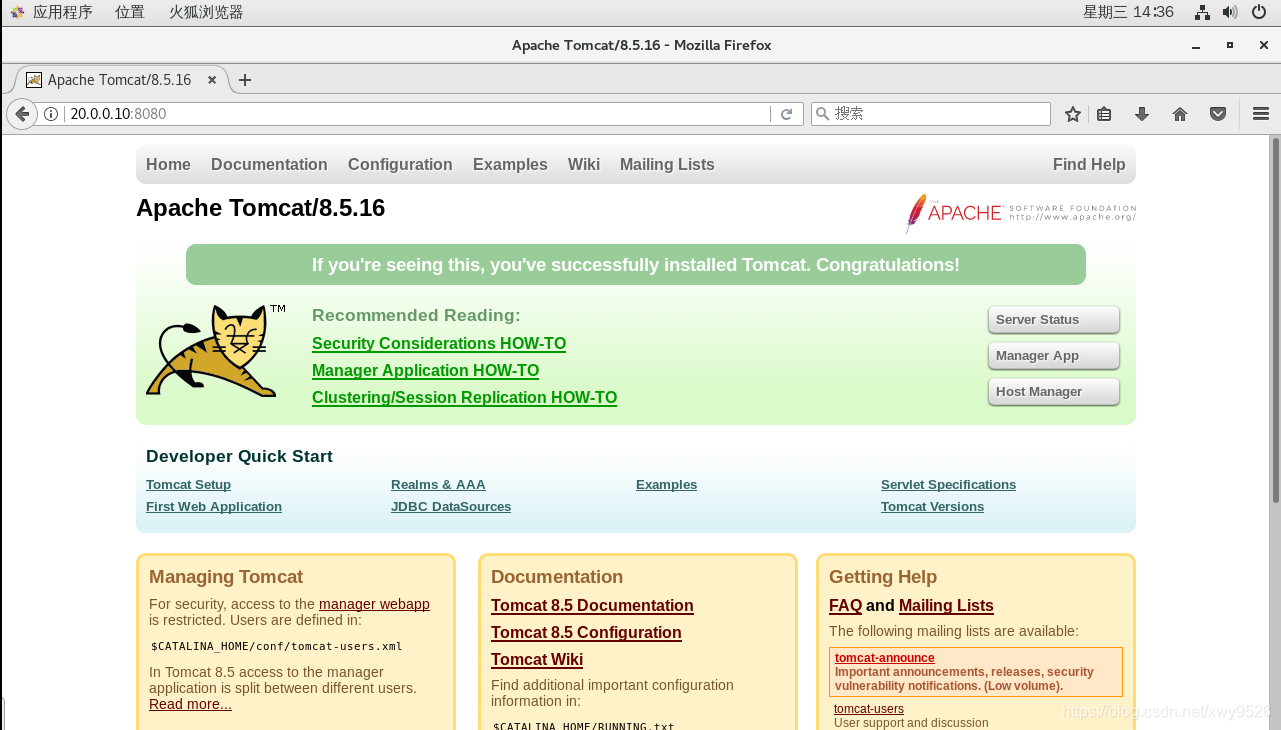Viewport: 1281px width, 730px height.
Task: Click Find Help in the nav bar
Action: pos(1089,165)
